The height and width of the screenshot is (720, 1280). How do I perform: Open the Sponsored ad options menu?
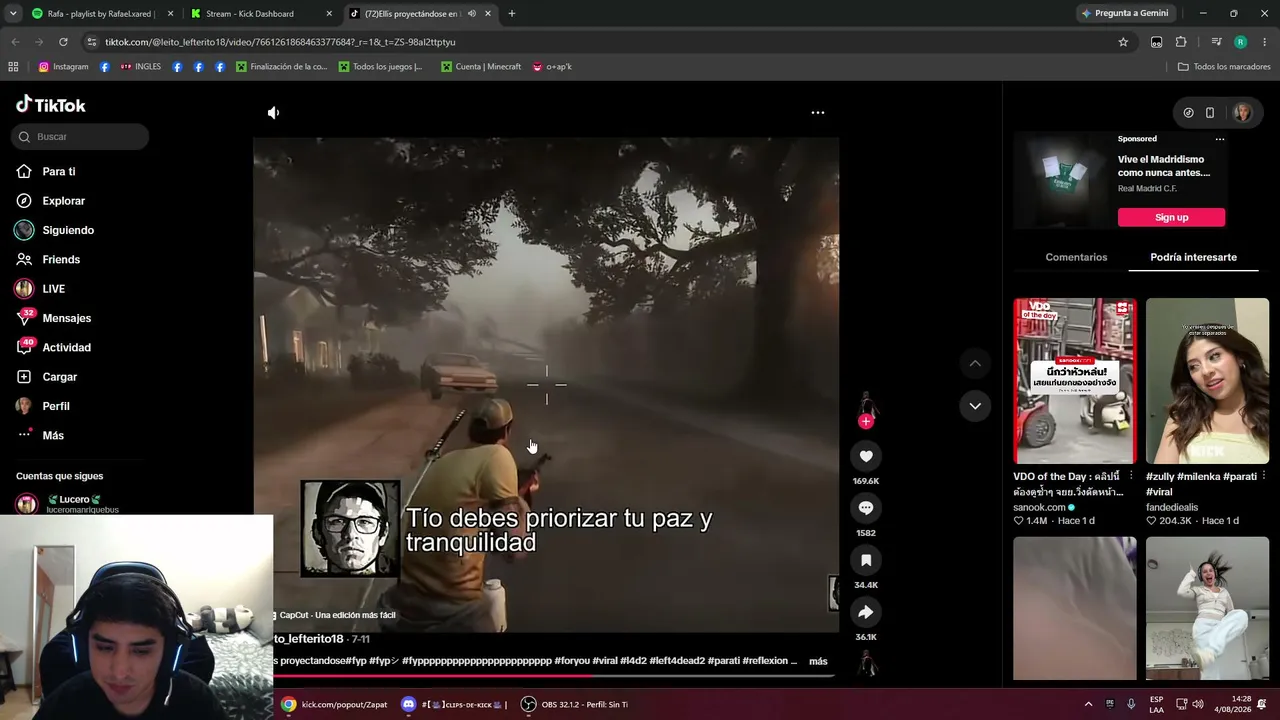point(1220,139)
